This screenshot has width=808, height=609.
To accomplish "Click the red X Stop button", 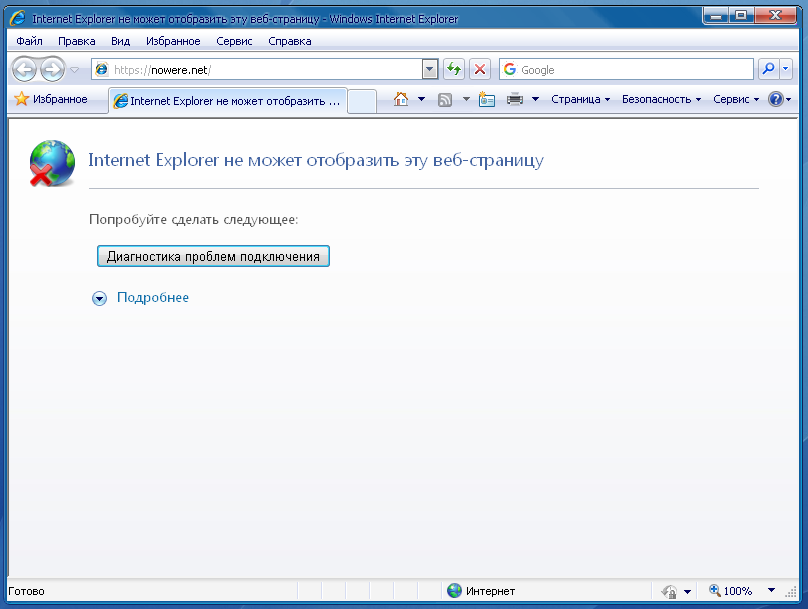I will 480,69.
